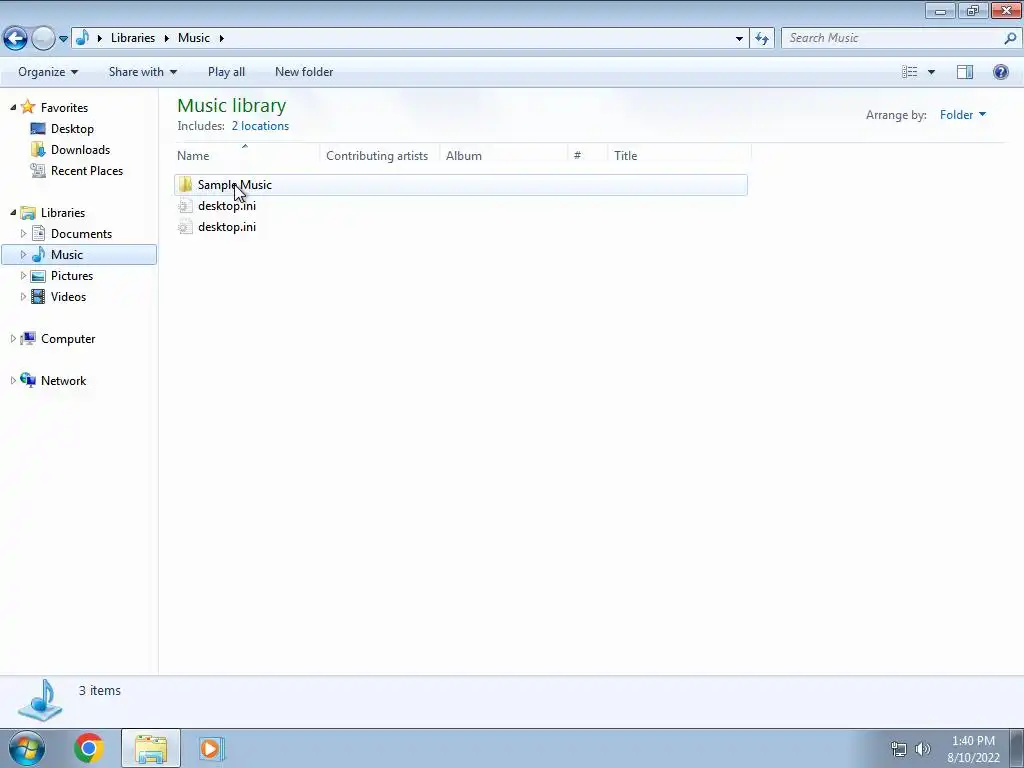Image resolution: width=1024 pixels, height=768 pixels.
Task: Collapse the Libraries group
Action: pyautogui.click(x=13, y=212)
